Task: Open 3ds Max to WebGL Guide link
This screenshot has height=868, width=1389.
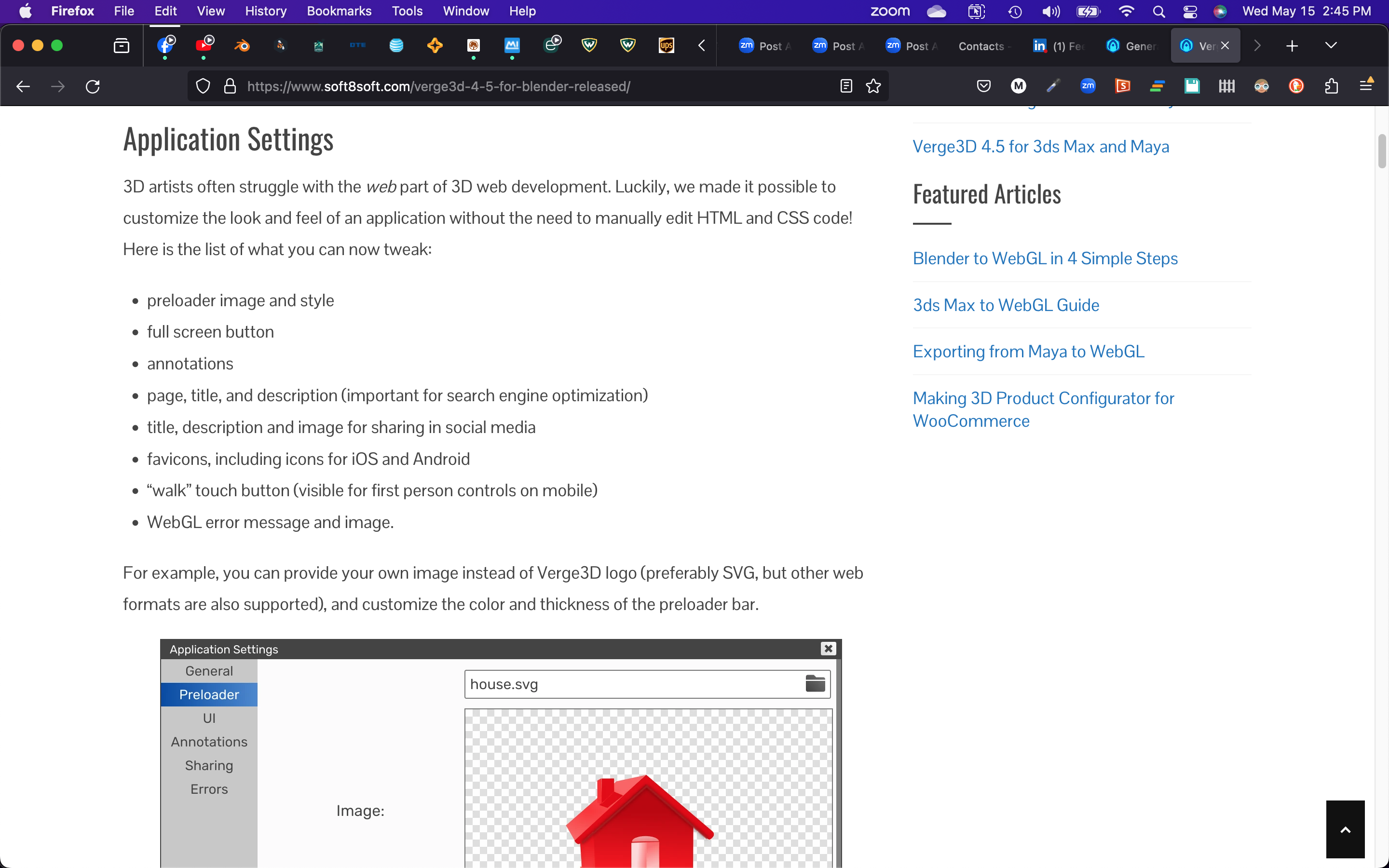Action: (x=1006, y=305)
